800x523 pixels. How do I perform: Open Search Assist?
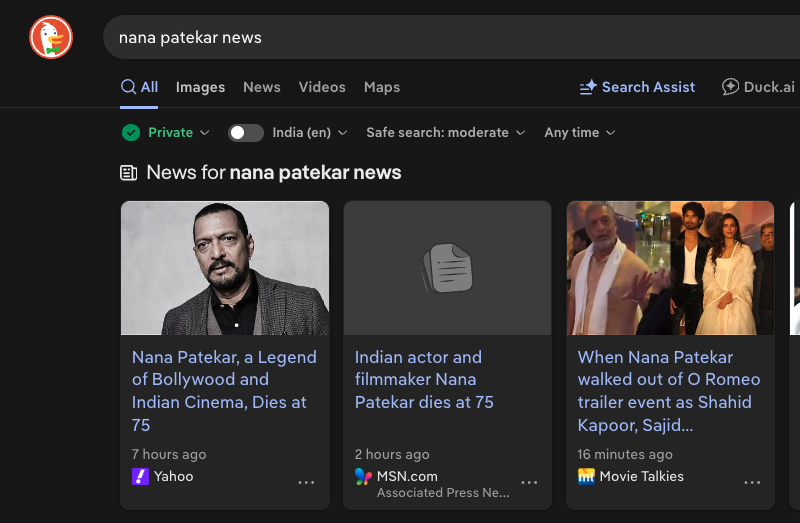(x=637, y=87)
